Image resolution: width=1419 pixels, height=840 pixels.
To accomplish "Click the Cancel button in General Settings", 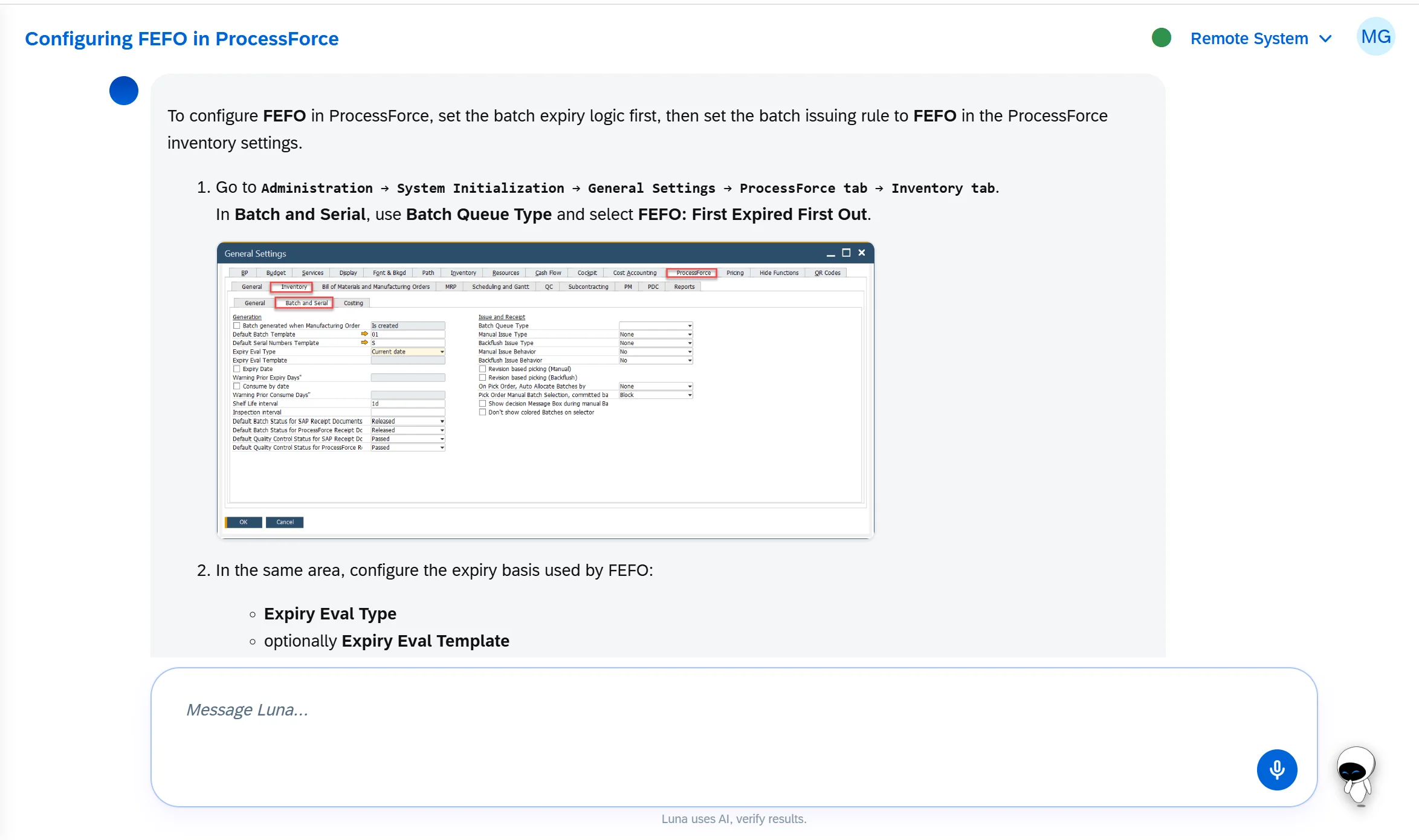I will [x=285, y=522].
